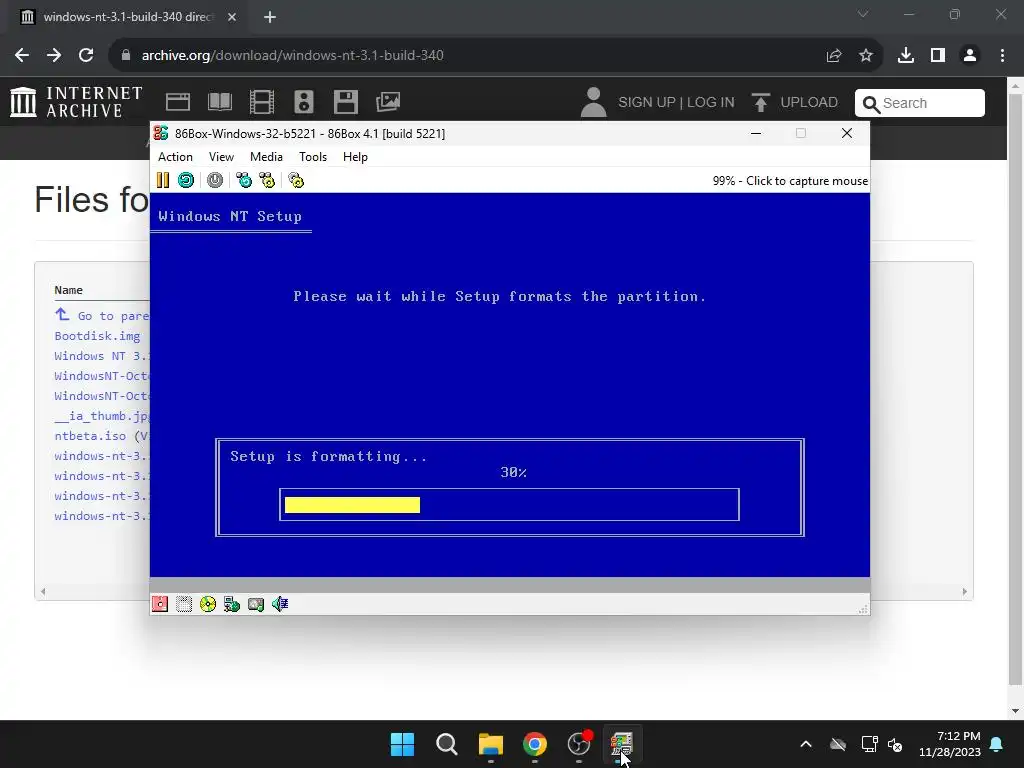1024x768 pixels.
Task: Open the Go to parent directory link
Action: click(x=102, y=315)
